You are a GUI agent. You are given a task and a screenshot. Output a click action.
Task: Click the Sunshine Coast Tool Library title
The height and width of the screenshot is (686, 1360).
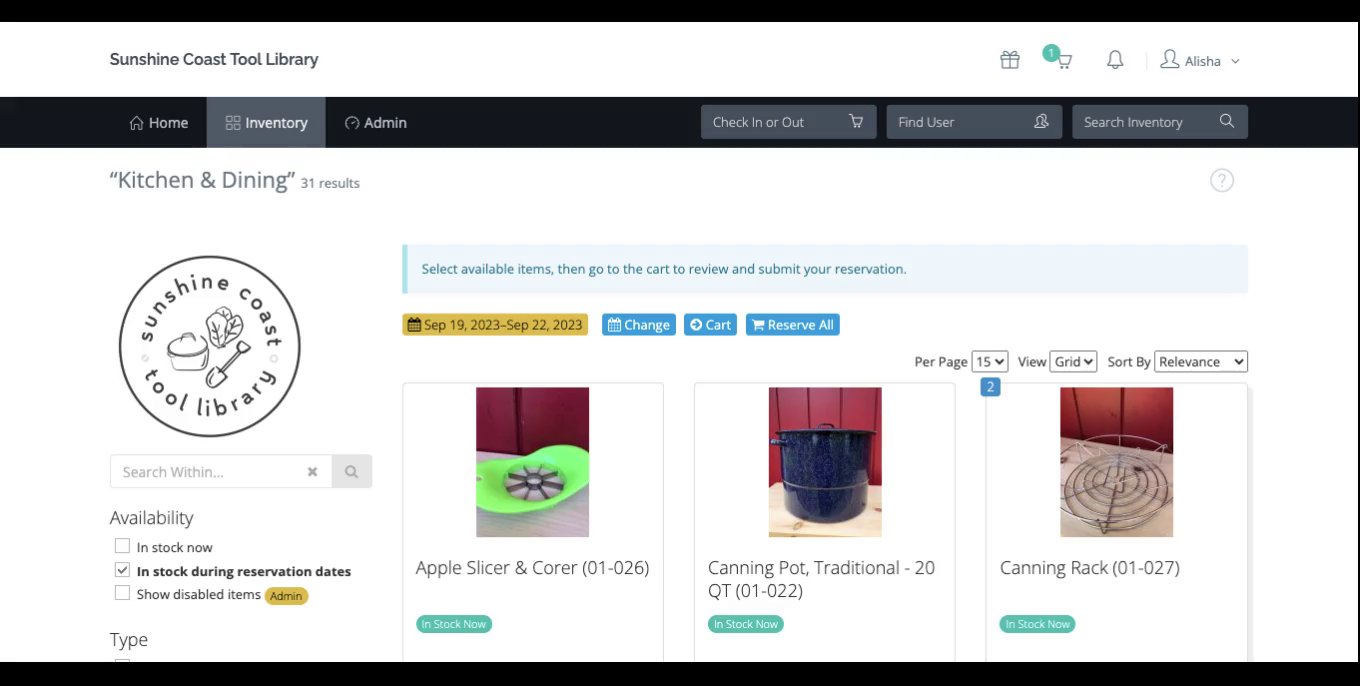pos(214,59)
